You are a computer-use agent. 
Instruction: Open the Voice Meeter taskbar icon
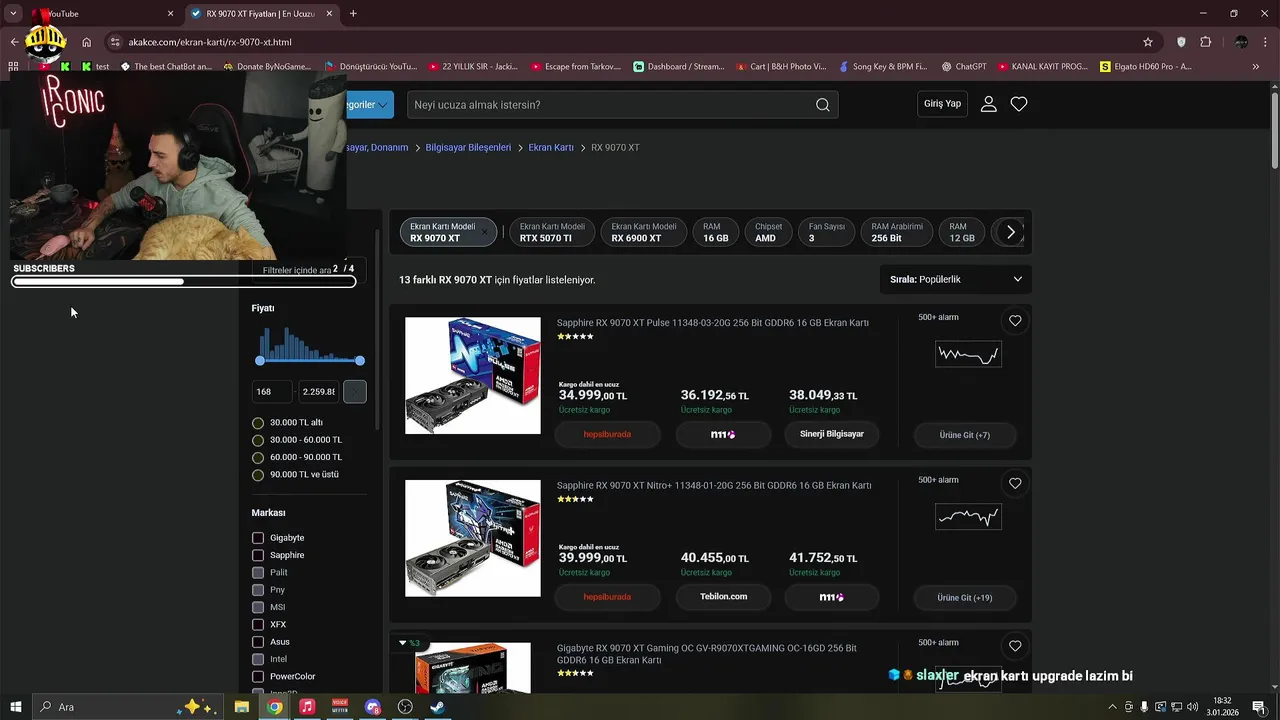340,707
